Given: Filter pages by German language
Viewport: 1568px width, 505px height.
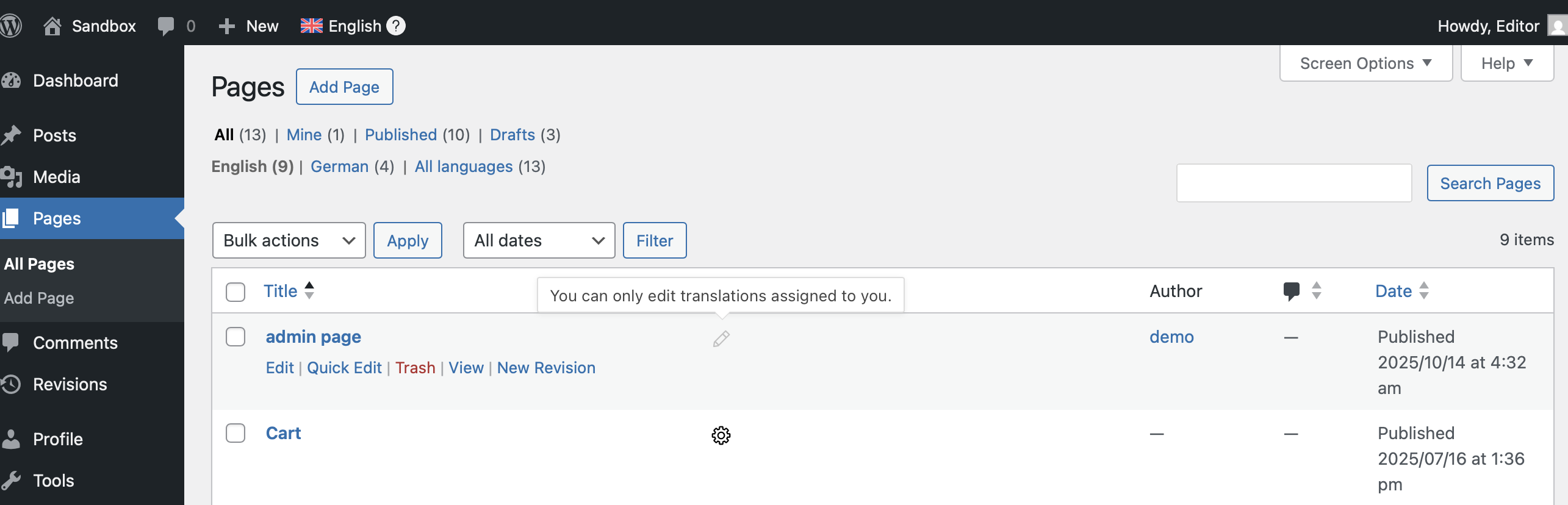Looking at the screenshot, I should (x=339, y=167).
